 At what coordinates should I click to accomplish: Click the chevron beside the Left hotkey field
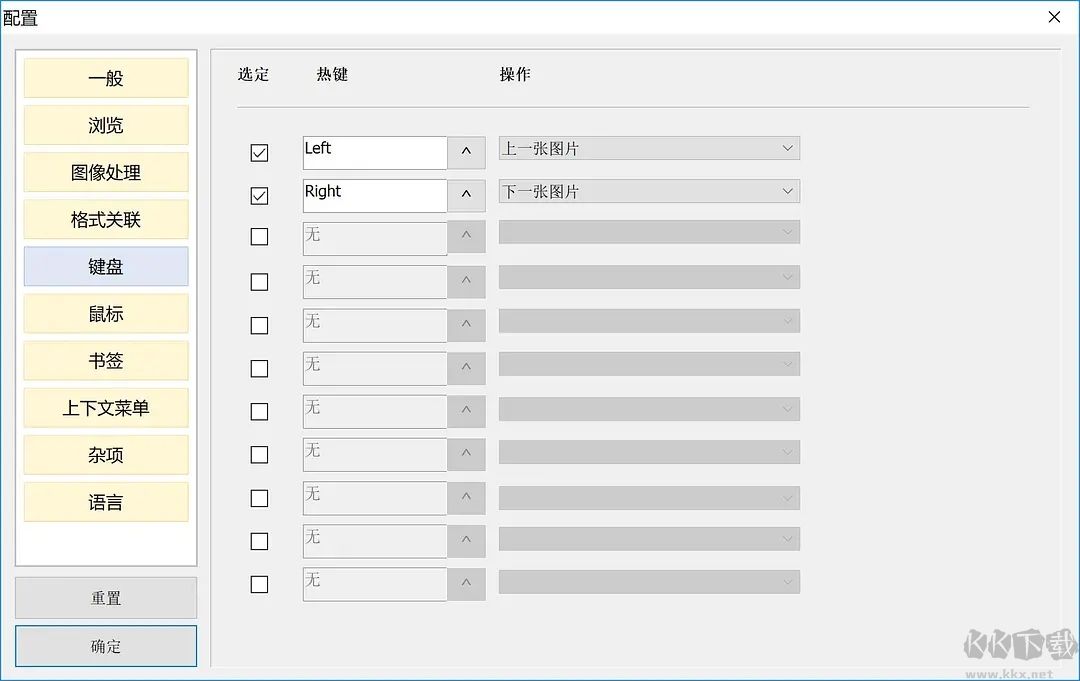466,152
